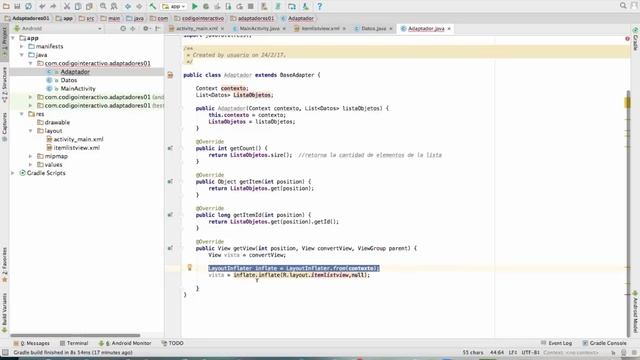Open the Help question mark icon
The width and height of the screenshot is (640, 360).
(x=320, y=6)
